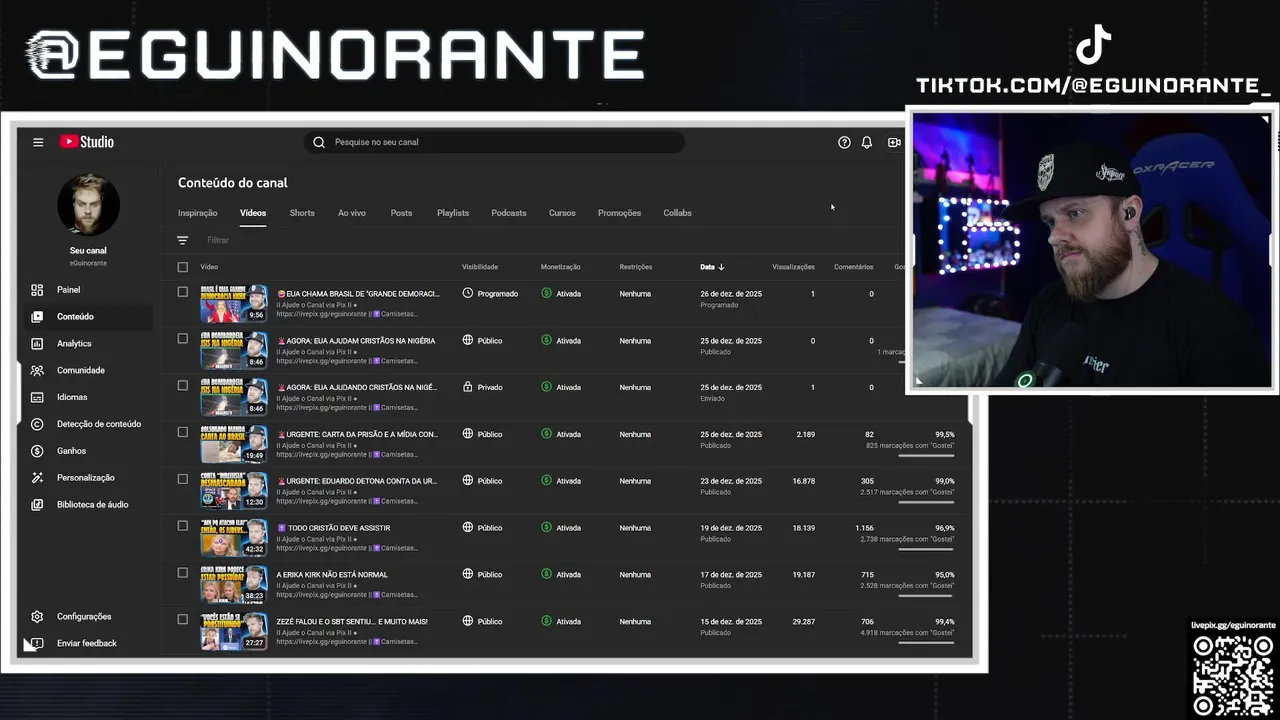This screenshot has height=720, width=1280.
Task: Click the 99,5% like-ratio bar of CARTA DA PRISÃO
Action: (926, 455)
